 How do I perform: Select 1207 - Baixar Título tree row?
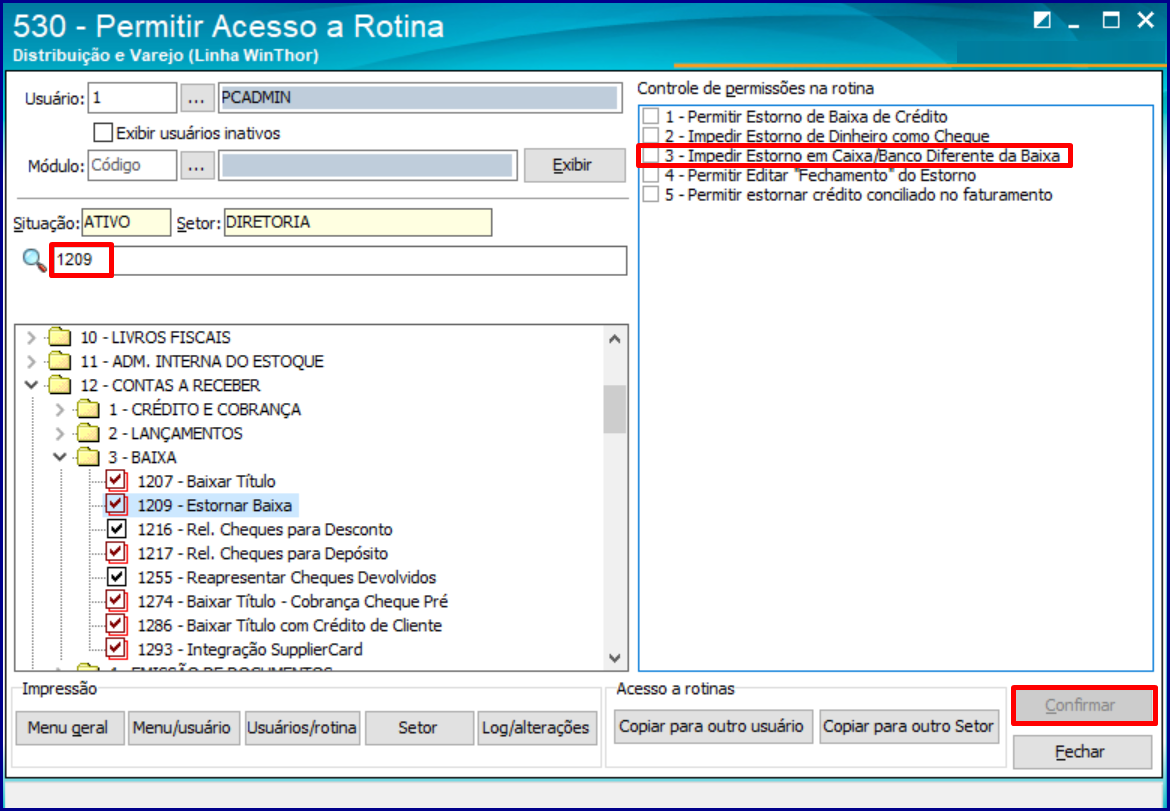tap(207, 481)
